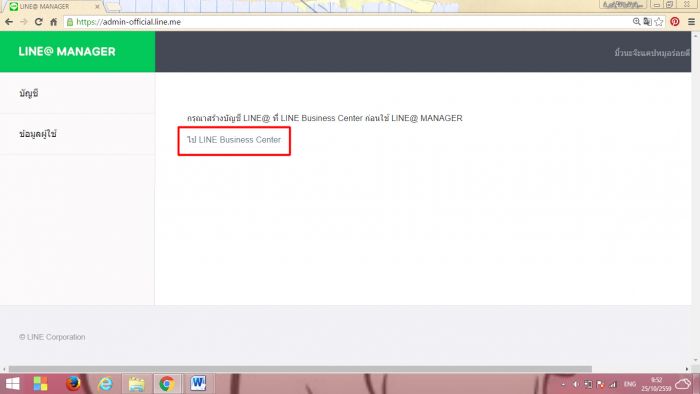Launch Internet Explorer from taskbar
The height and width of the screenshot is (394, 700).
(105, 384)
